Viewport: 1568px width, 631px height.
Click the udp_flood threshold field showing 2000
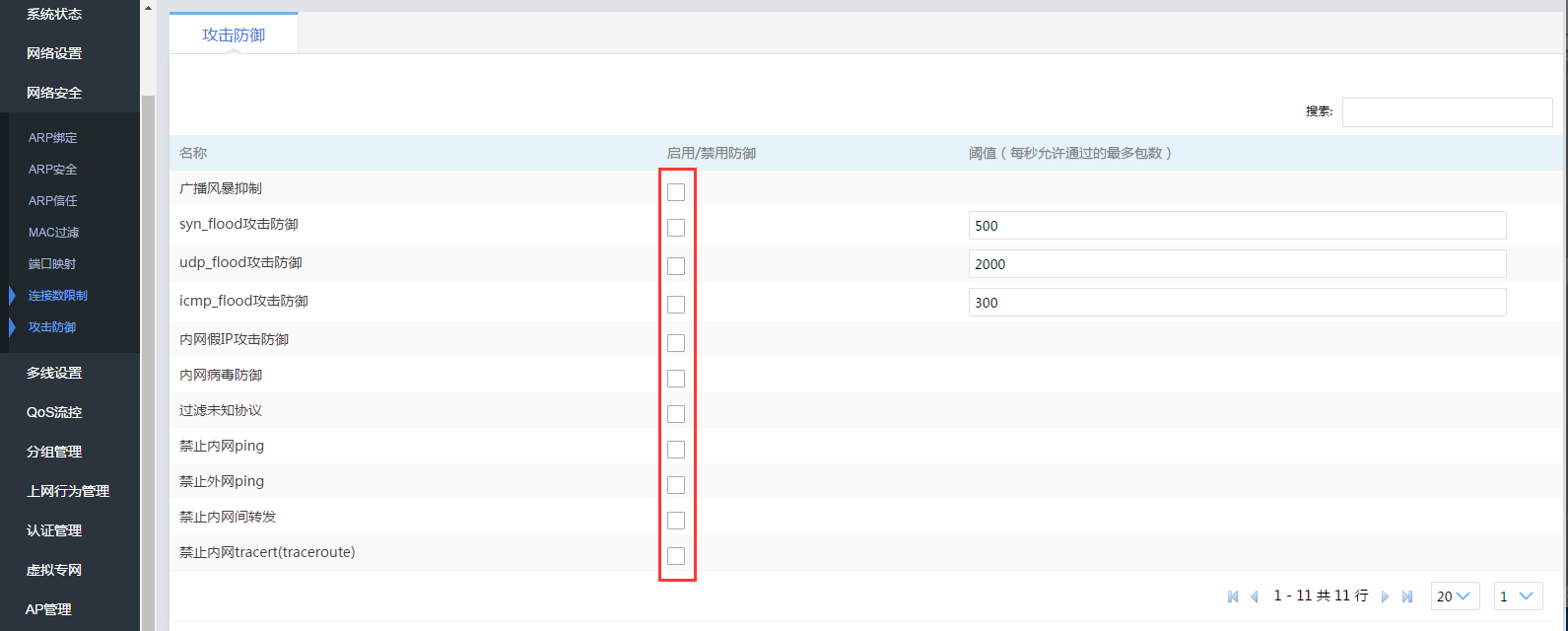click(x=1237, y=264)
